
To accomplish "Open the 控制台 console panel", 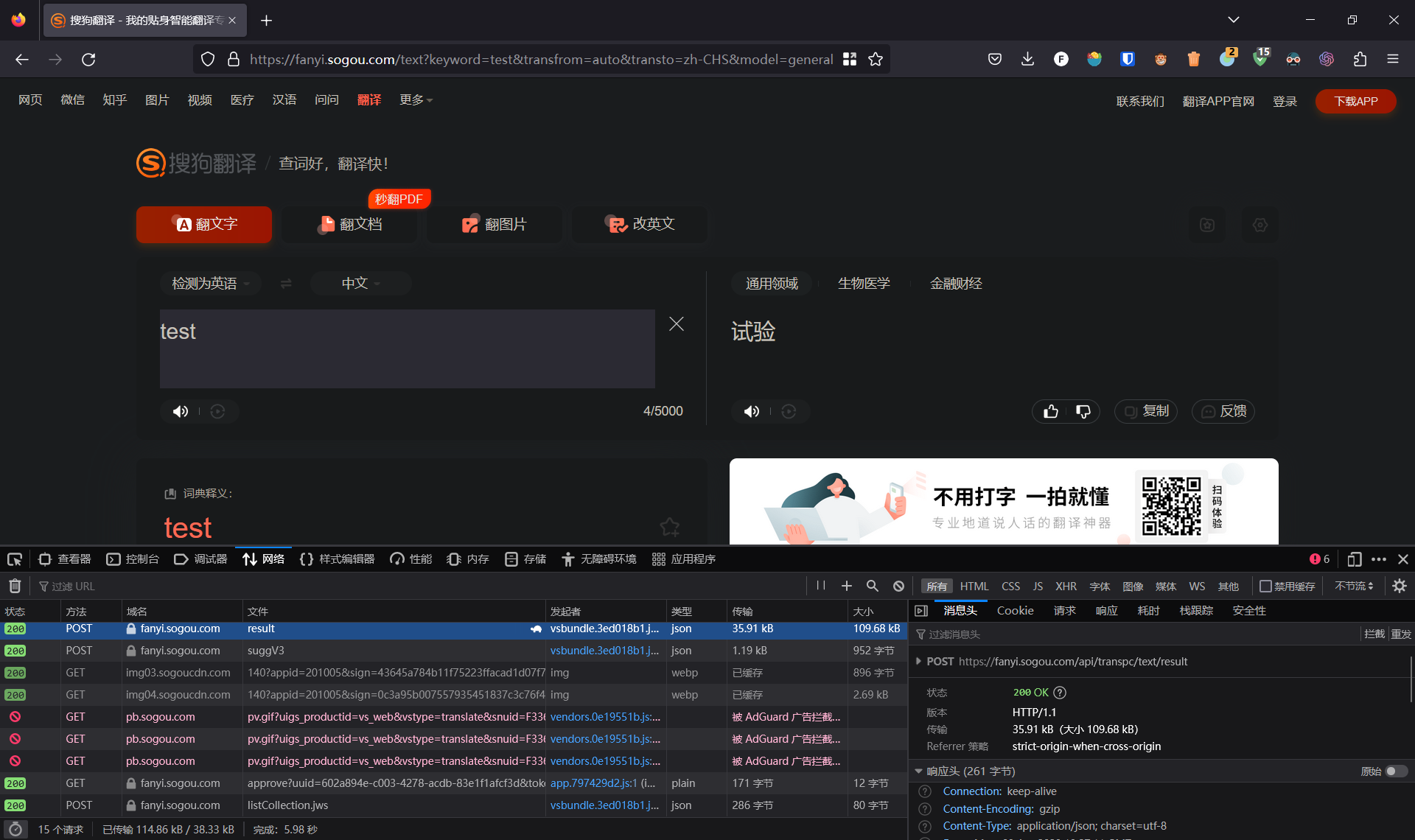I will click(133, 559).
